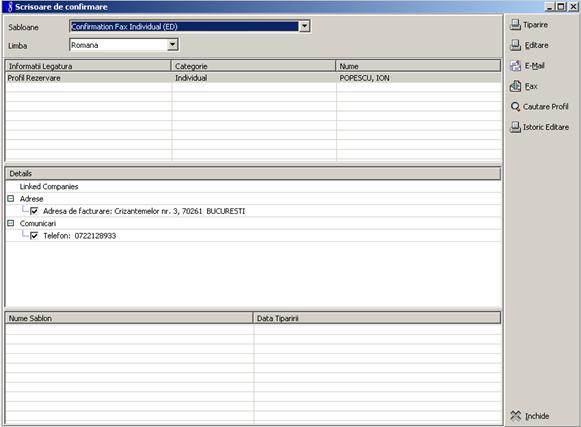
Task: Click the Cautare Profil magnifier icon
Action: click(515, 107)
